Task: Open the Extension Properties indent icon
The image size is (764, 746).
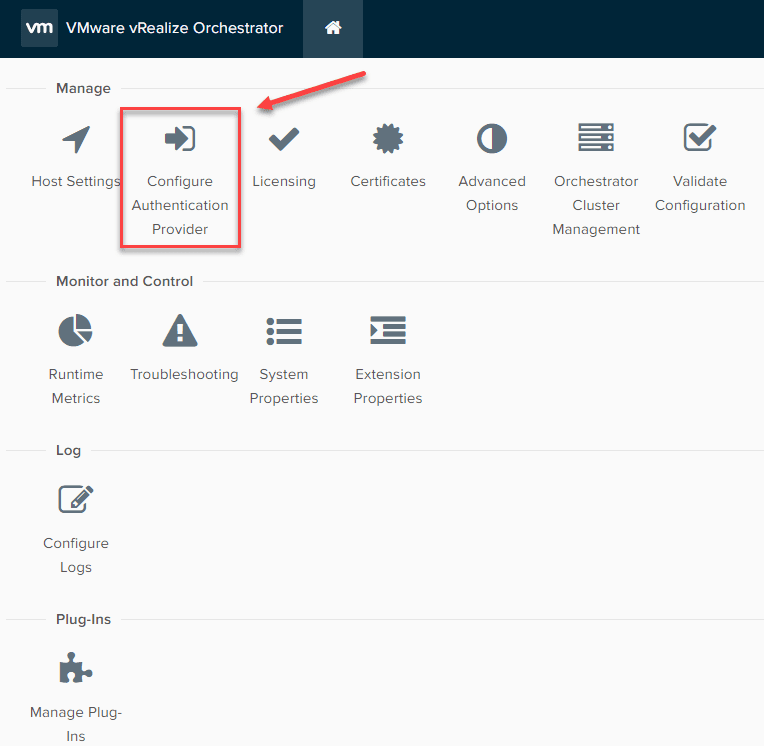Action: click(x=388, y=330)
